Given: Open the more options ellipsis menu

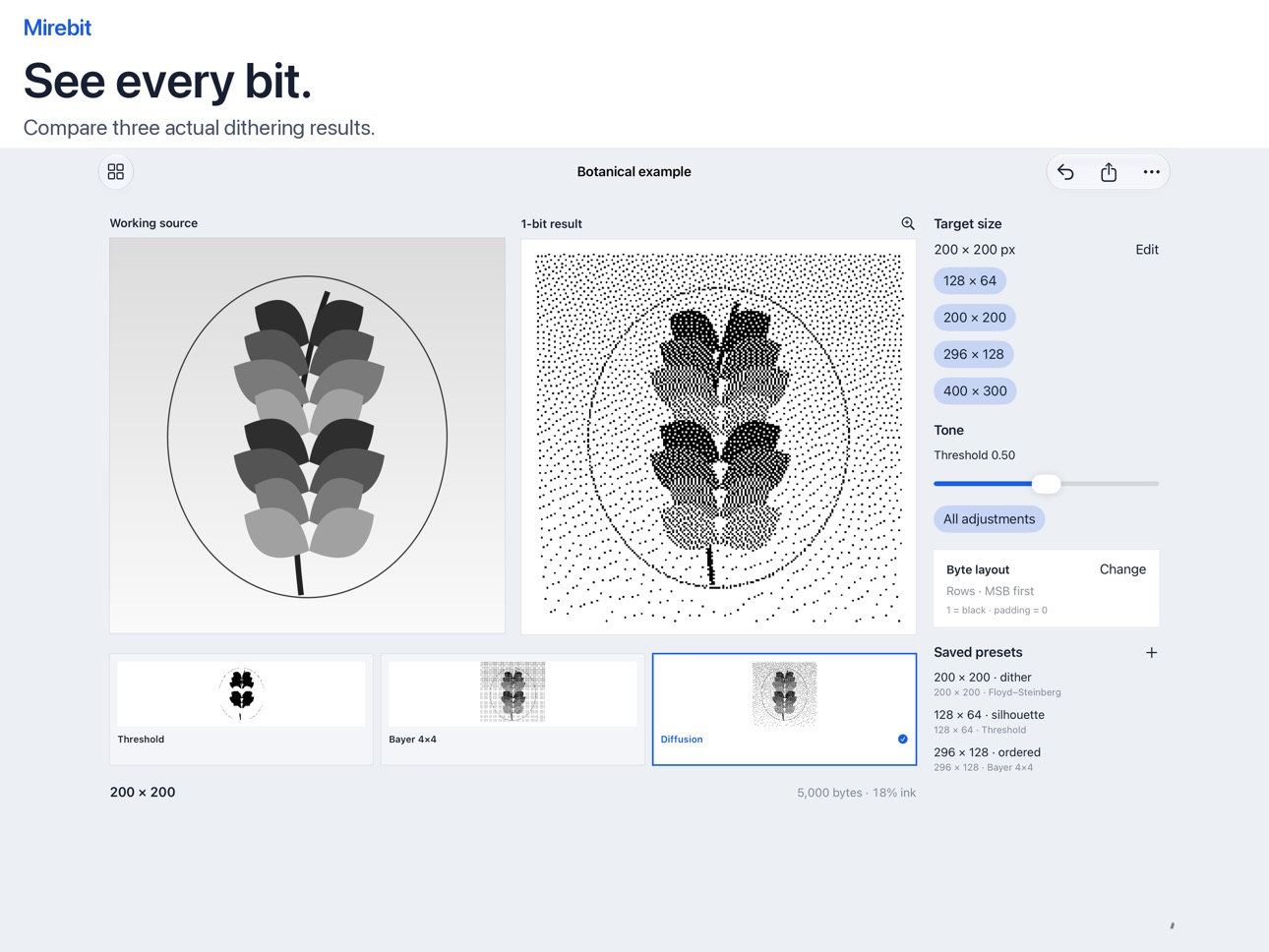Looking at the screenshot, I should point(1151,172).
